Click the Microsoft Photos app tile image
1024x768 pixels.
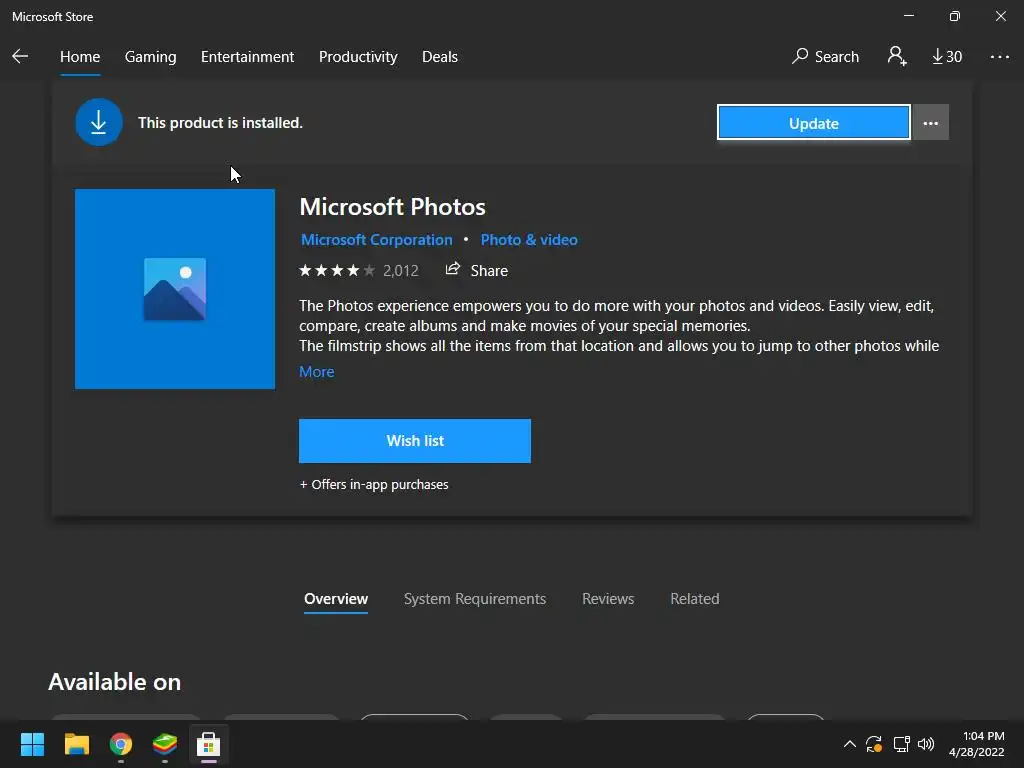pyautogui.click(x=175, y=289)
